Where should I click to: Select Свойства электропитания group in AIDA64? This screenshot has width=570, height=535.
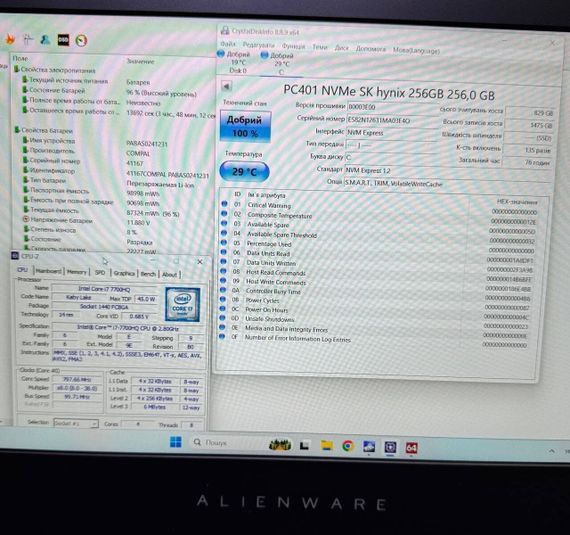[x=57, y=70]
